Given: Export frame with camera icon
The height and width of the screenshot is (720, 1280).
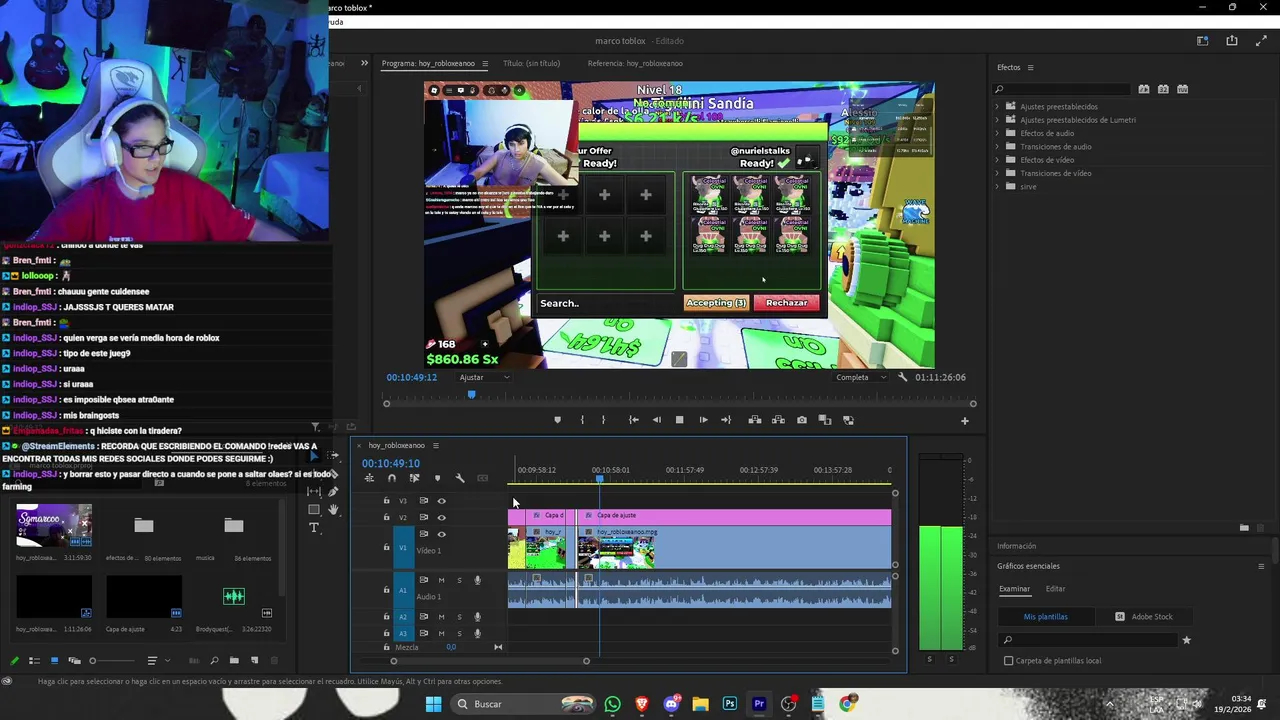Looking at the screenshot, I should click(801, 420).
